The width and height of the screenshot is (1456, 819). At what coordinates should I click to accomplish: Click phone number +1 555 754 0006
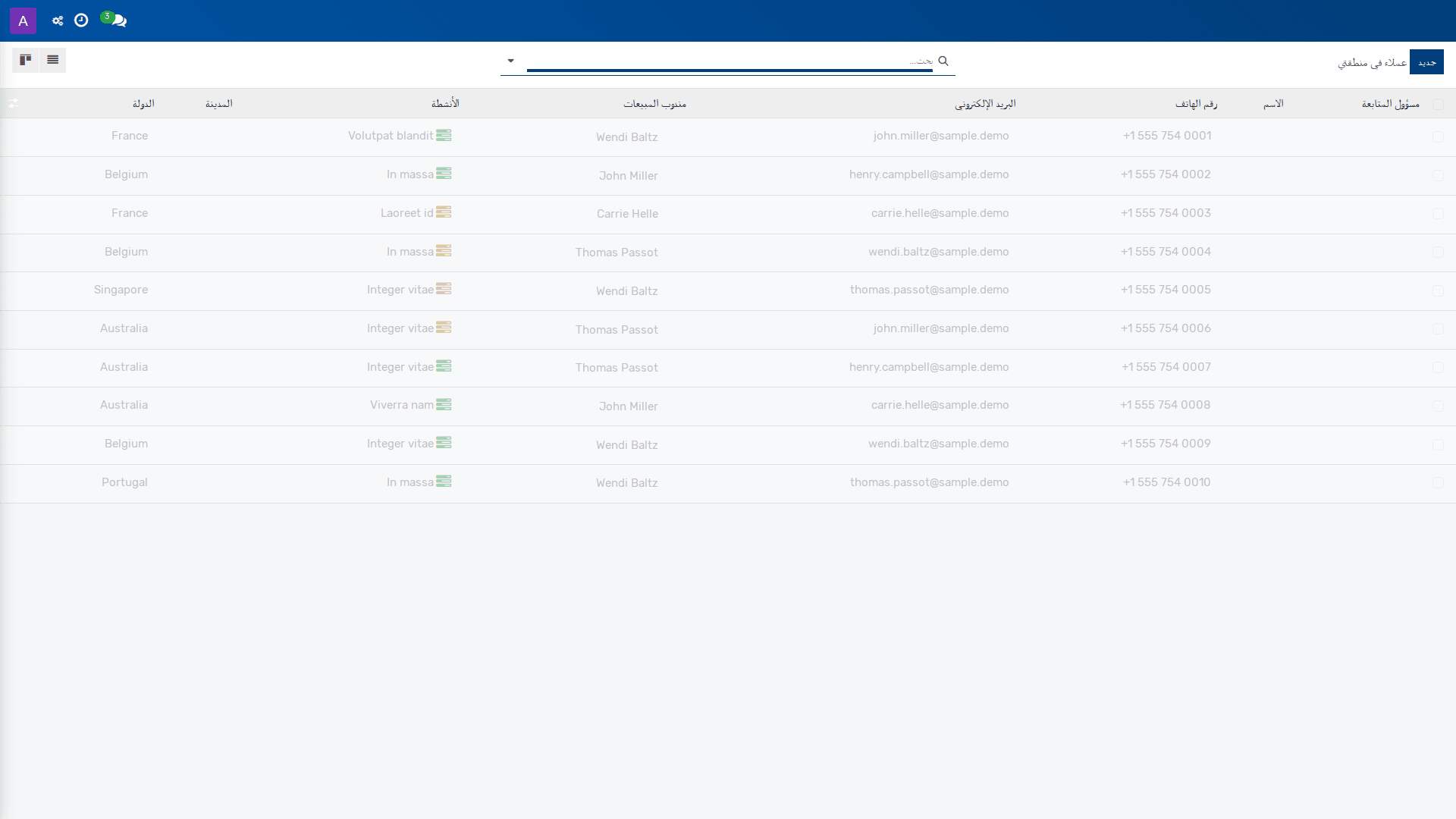[1166, 328]
